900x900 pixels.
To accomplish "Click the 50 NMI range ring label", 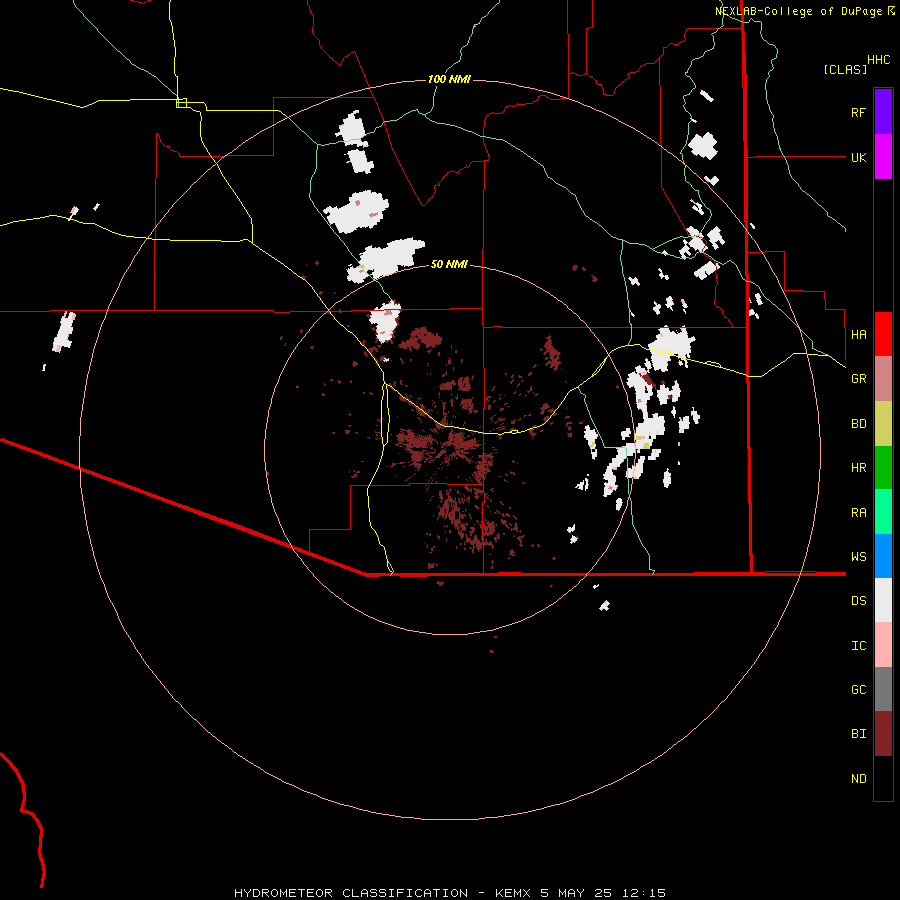I will coord(449,264).
